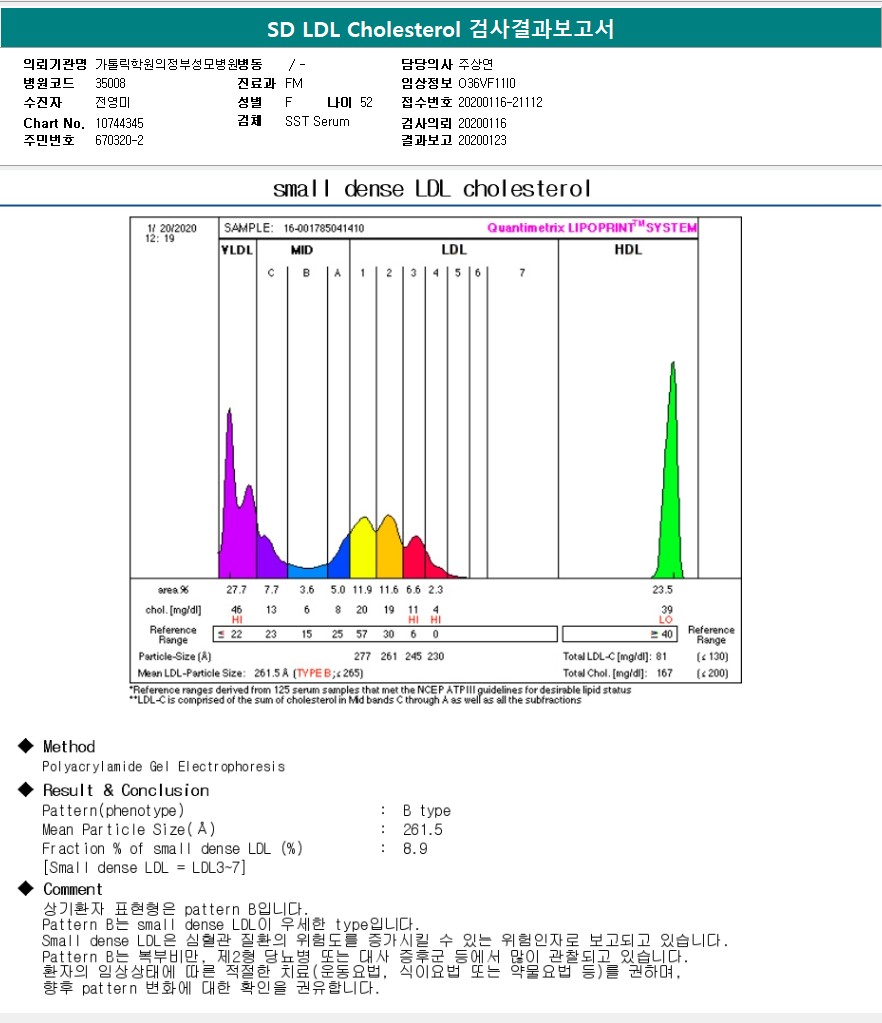Click the 'Comment' section heading
This screenshot has height=1023, width=882.
[73, 889]
